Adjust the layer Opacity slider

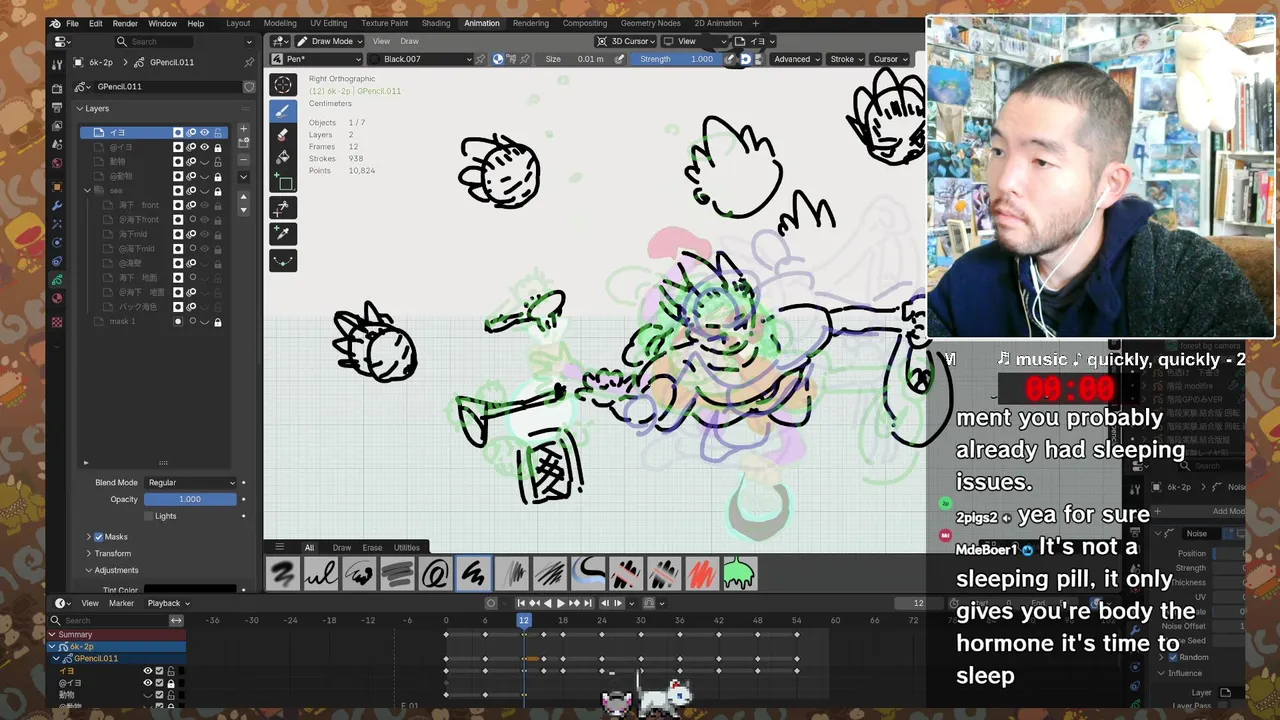tap(190, 499)
